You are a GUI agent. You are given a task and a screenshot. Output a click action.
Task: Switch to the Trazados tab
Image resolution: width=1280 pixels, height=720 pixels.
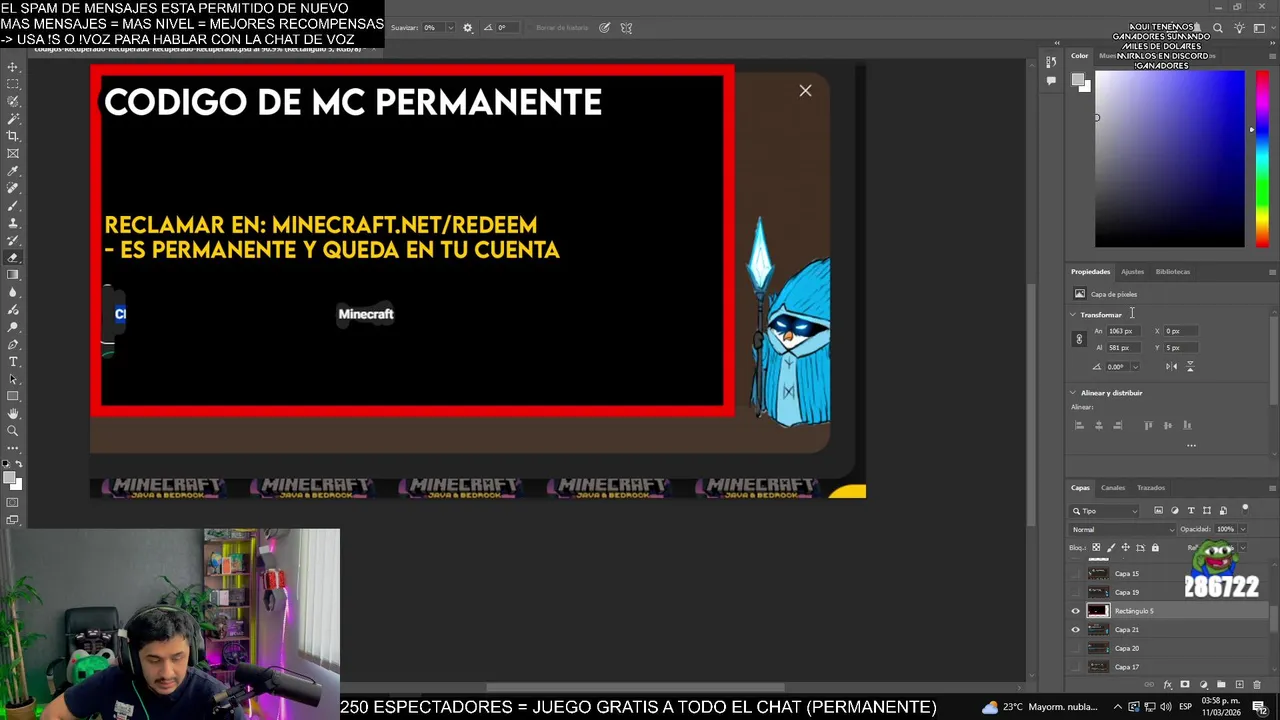tap(1151, 488)
